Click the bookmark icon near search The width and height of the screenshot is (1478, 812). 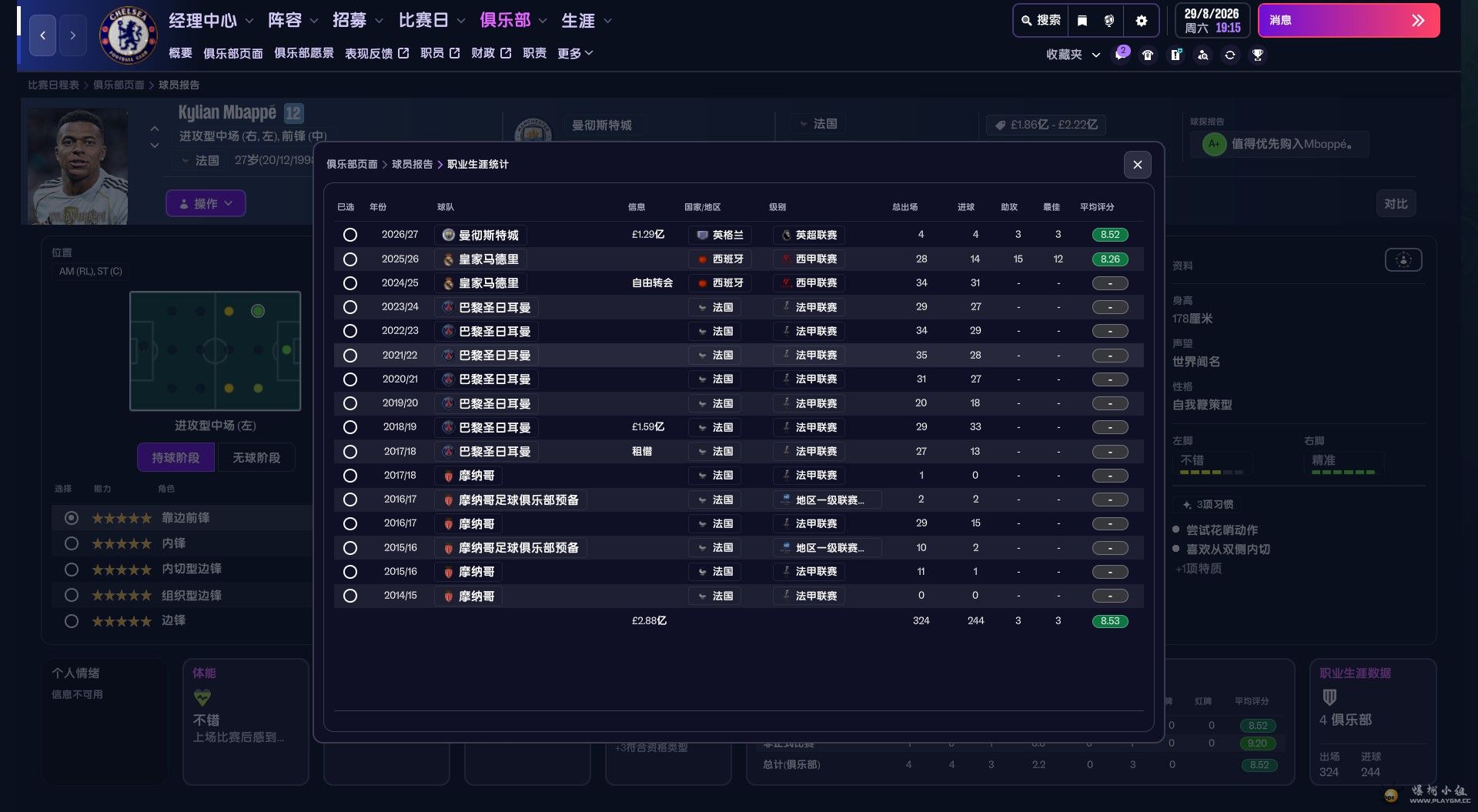[x=1082, y=21]
